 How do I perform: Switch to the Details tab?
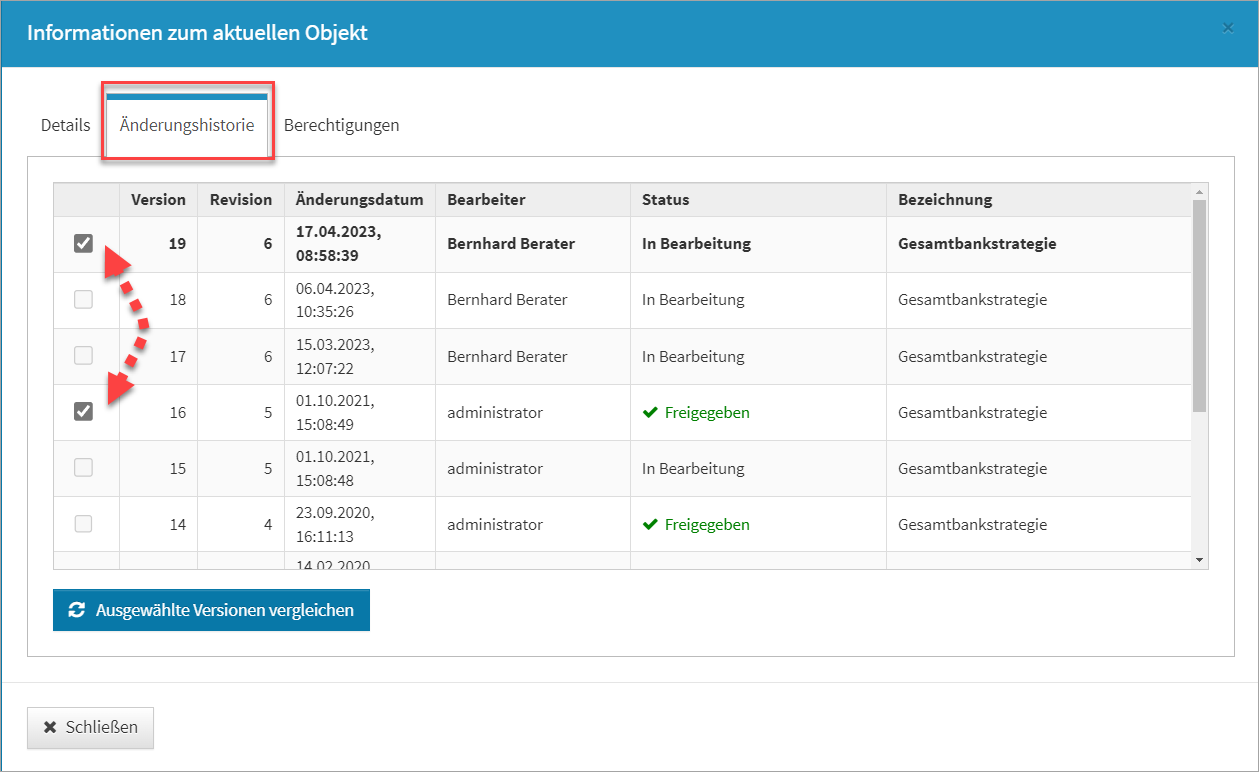[x=65, y=126]
